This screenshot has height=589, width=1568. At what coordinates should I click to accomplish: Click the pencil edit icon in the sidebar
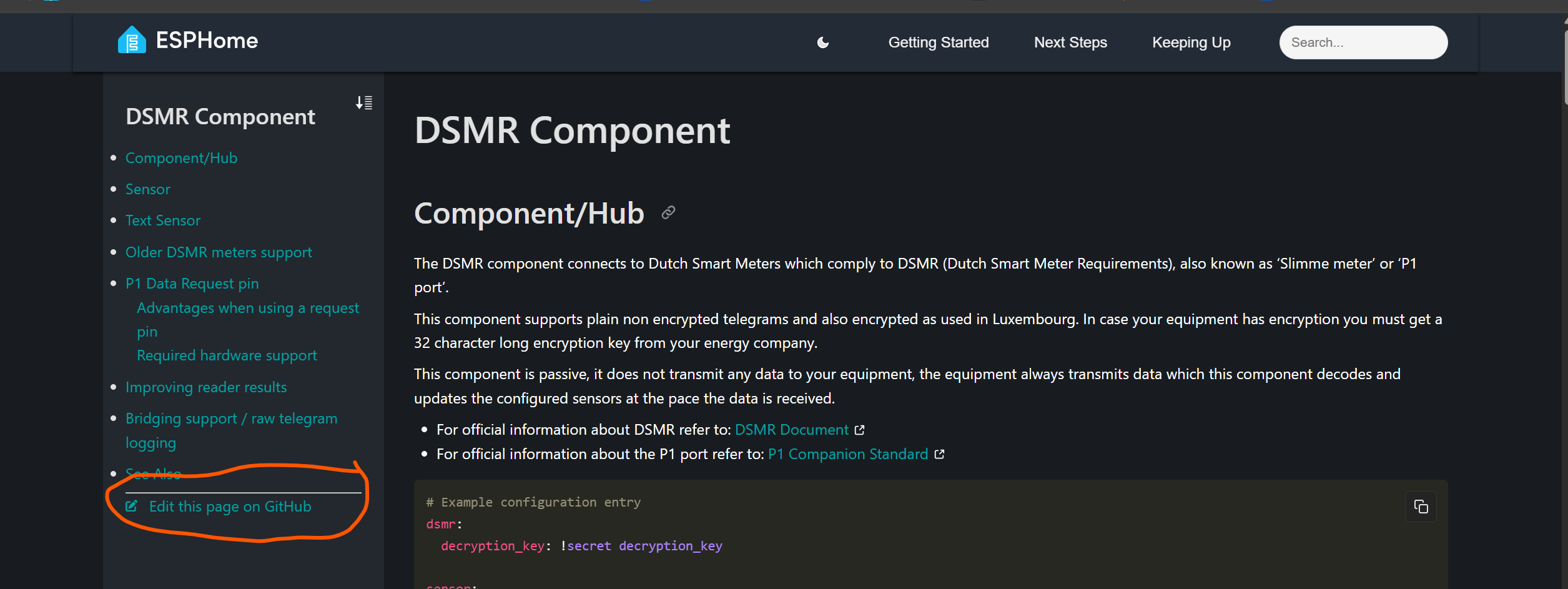click(132, 506)
